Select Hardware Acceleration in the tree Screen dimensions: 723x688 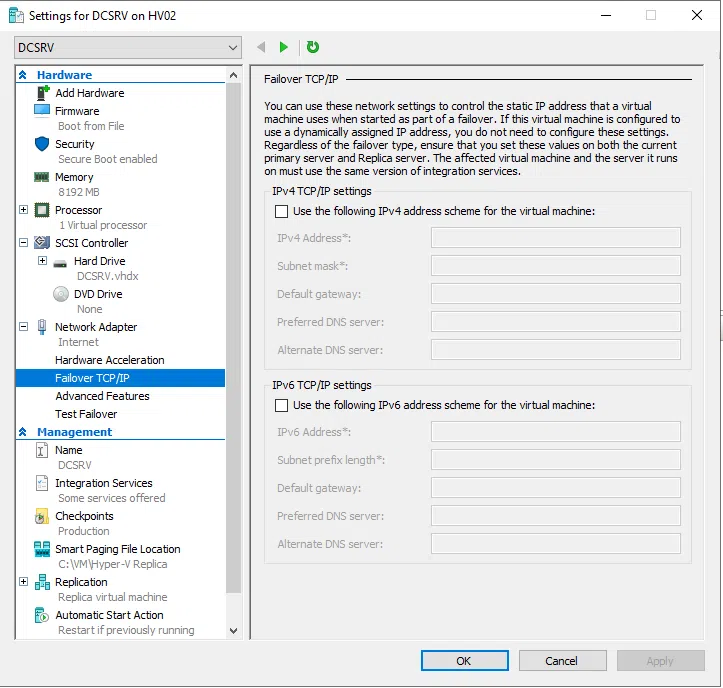pos(110,360)
